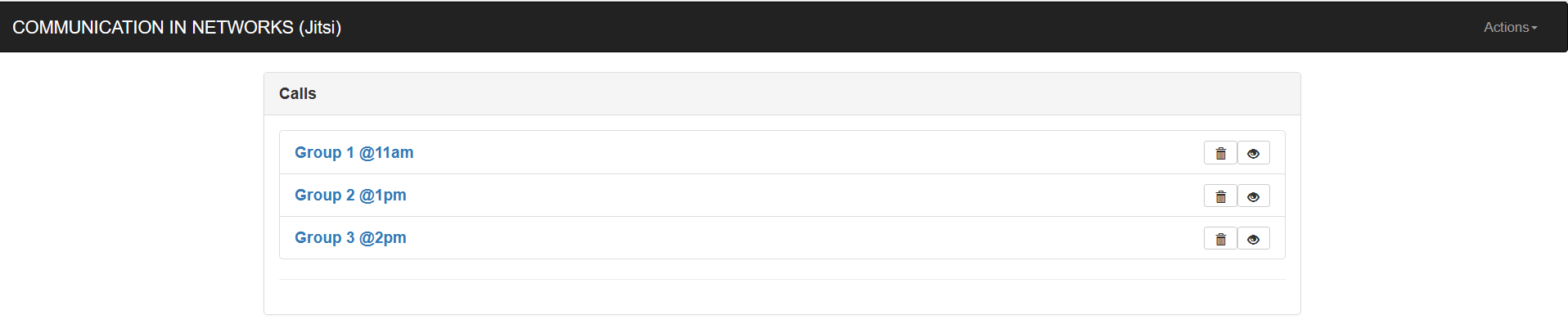Join the Group 2 @1pm call
1568x333 pixels.
point(350,195)
